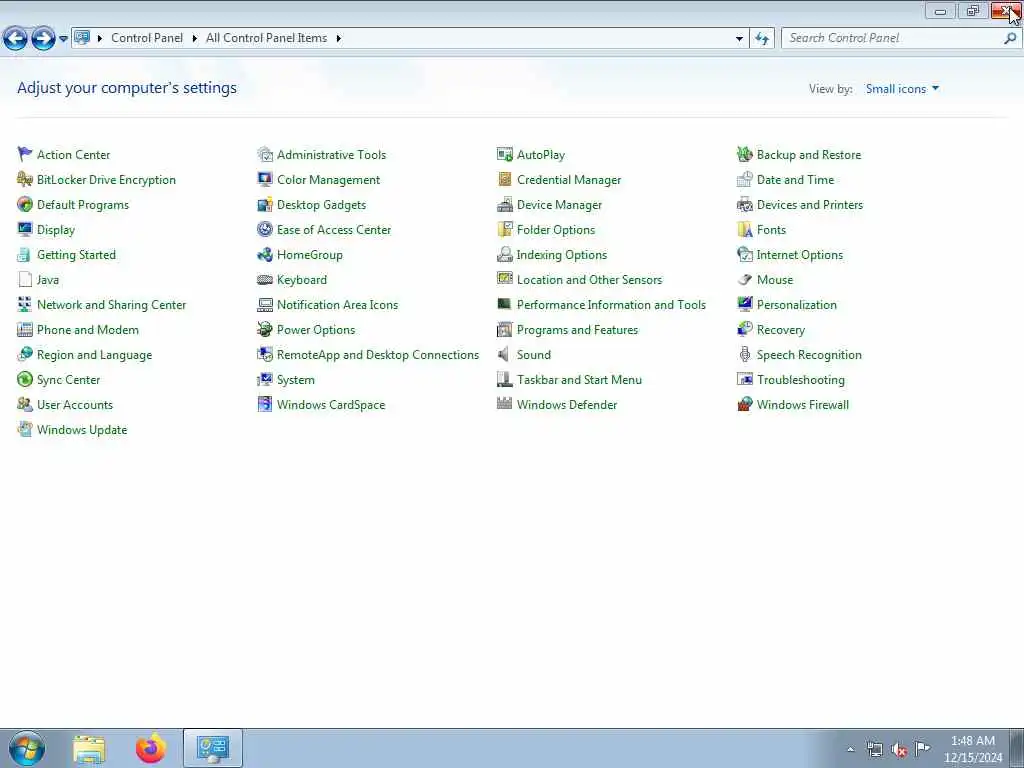Click the muted volume tray icon
Screen dimensions: 1024x768
[899, 749]
